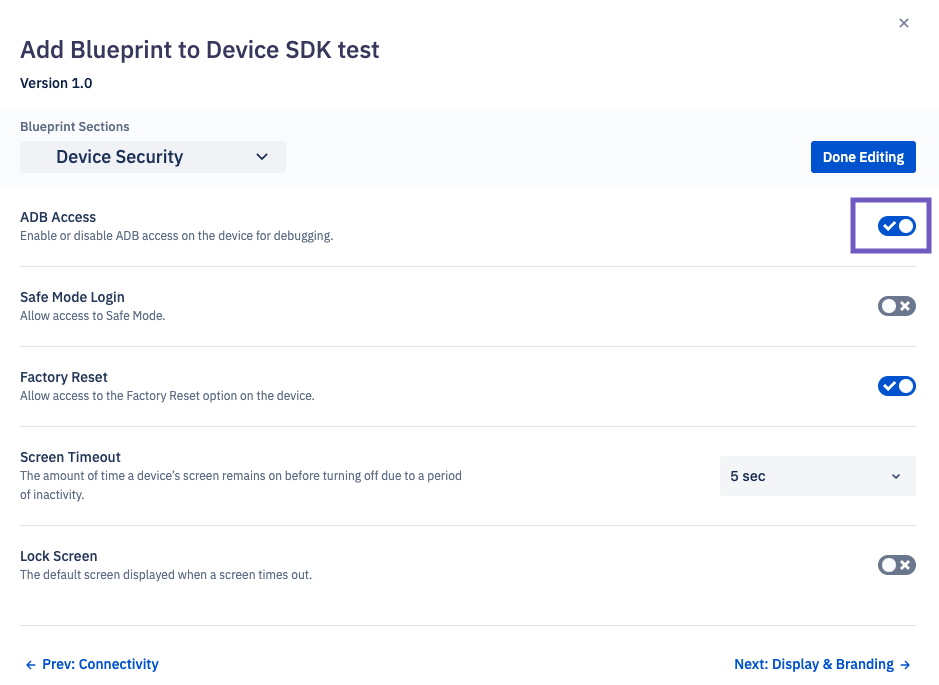Enable the Lock Screen toggle
Viewport: 939px width, 685px height.
point(896,565)
